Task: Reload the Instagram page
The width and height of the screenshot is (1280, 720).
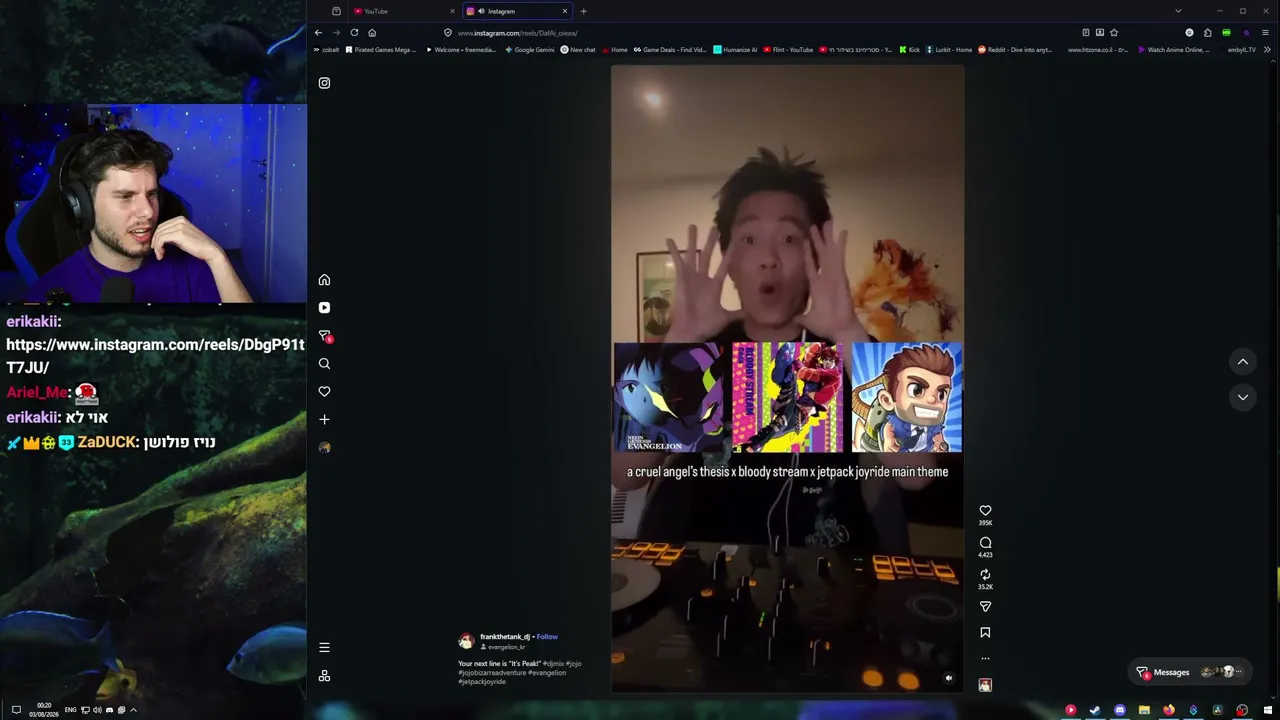Action: pyautogui.click(x=354, y=32)
